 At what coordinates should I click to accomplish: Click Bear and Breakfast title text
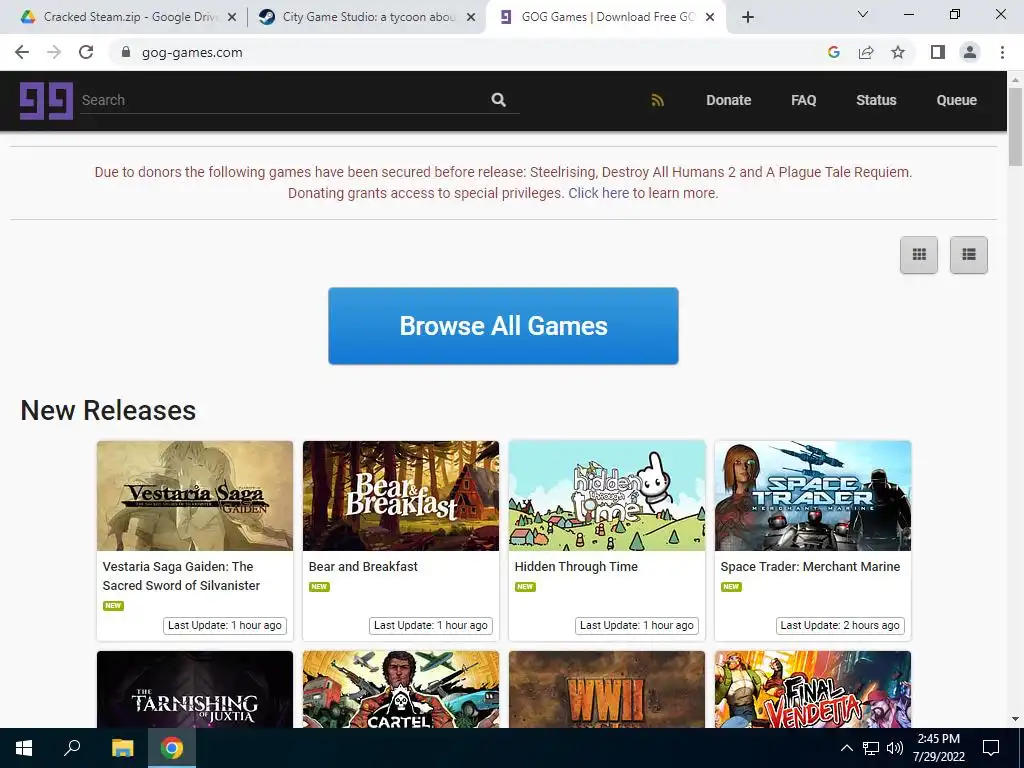tap(363, 567)
